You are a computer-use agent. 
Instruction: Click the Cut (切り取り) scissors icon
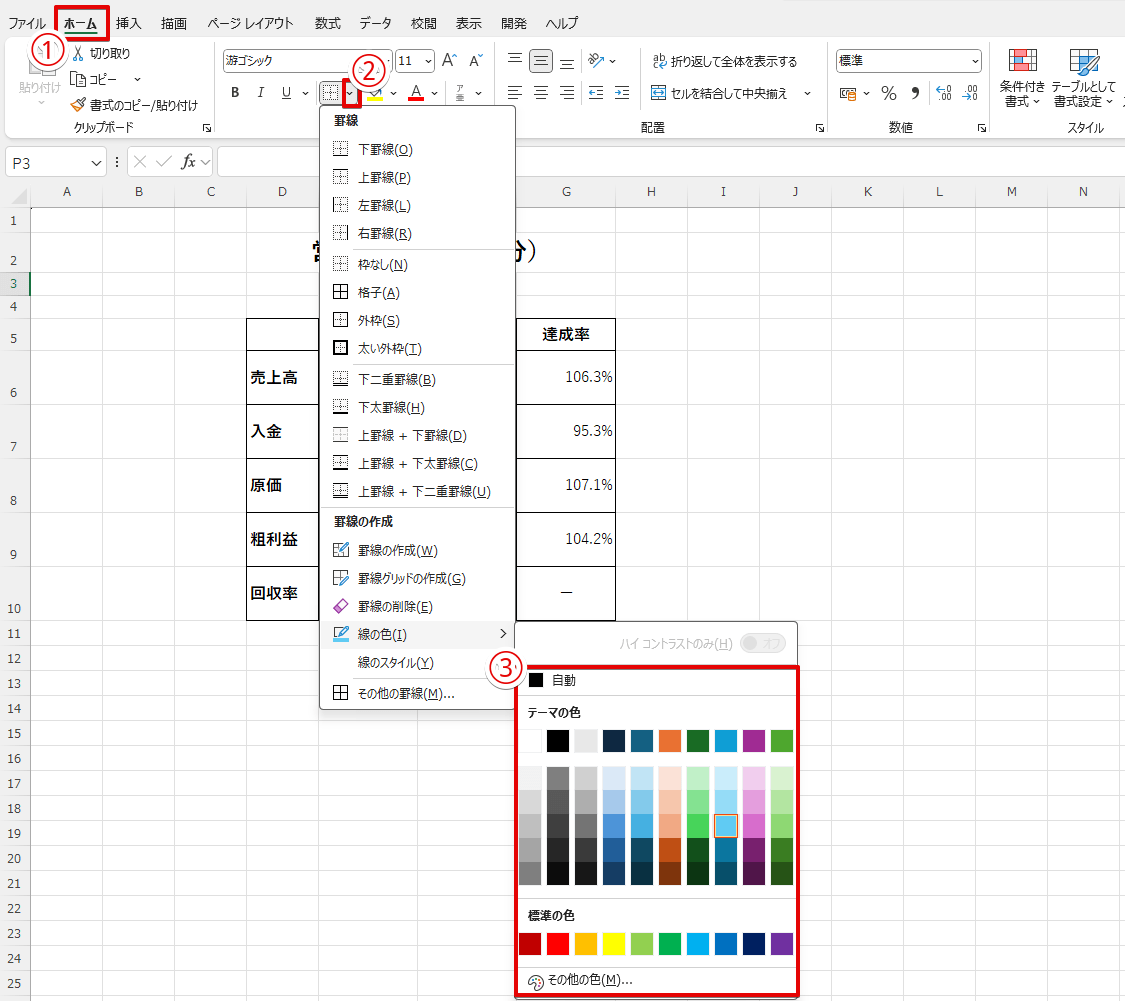(x=78, y=54)
